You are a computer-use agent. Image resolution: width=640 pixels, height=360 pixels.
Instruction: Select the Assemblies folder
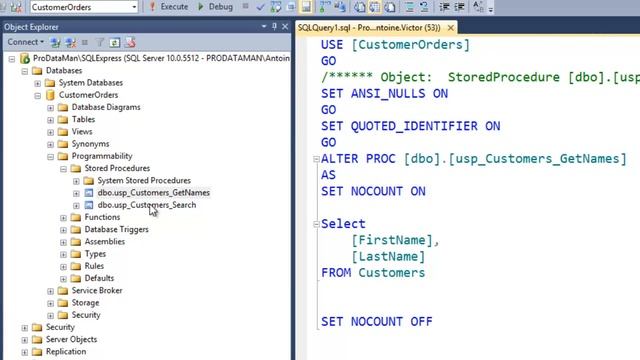104,242
